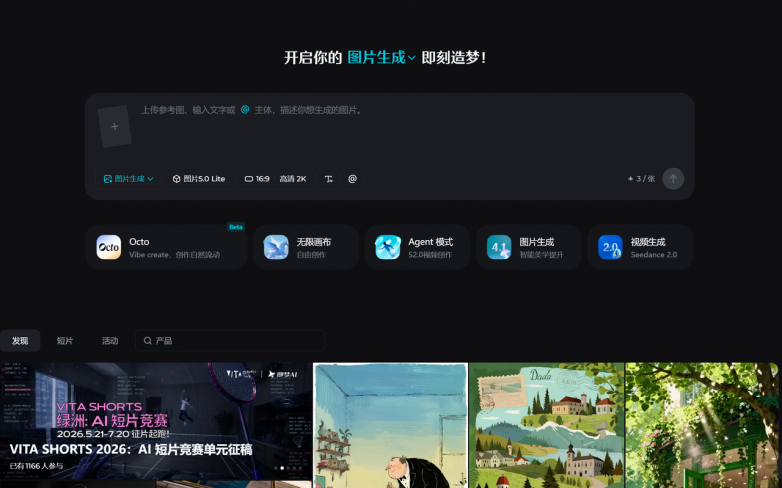Click the 产品 search field

point(230,341)
